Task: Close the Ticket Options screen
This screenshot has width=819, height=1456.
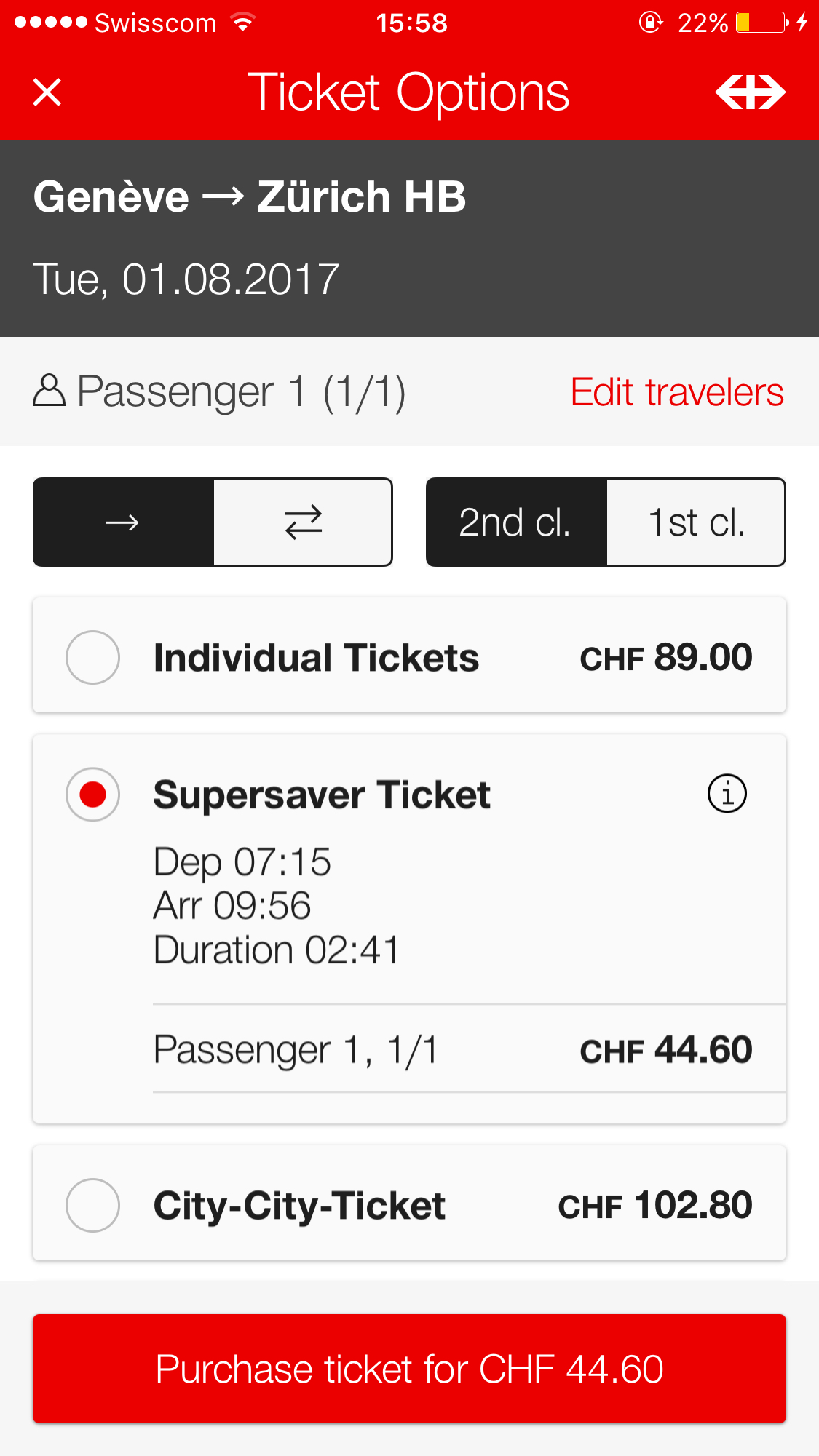Action: pos(47,92)
